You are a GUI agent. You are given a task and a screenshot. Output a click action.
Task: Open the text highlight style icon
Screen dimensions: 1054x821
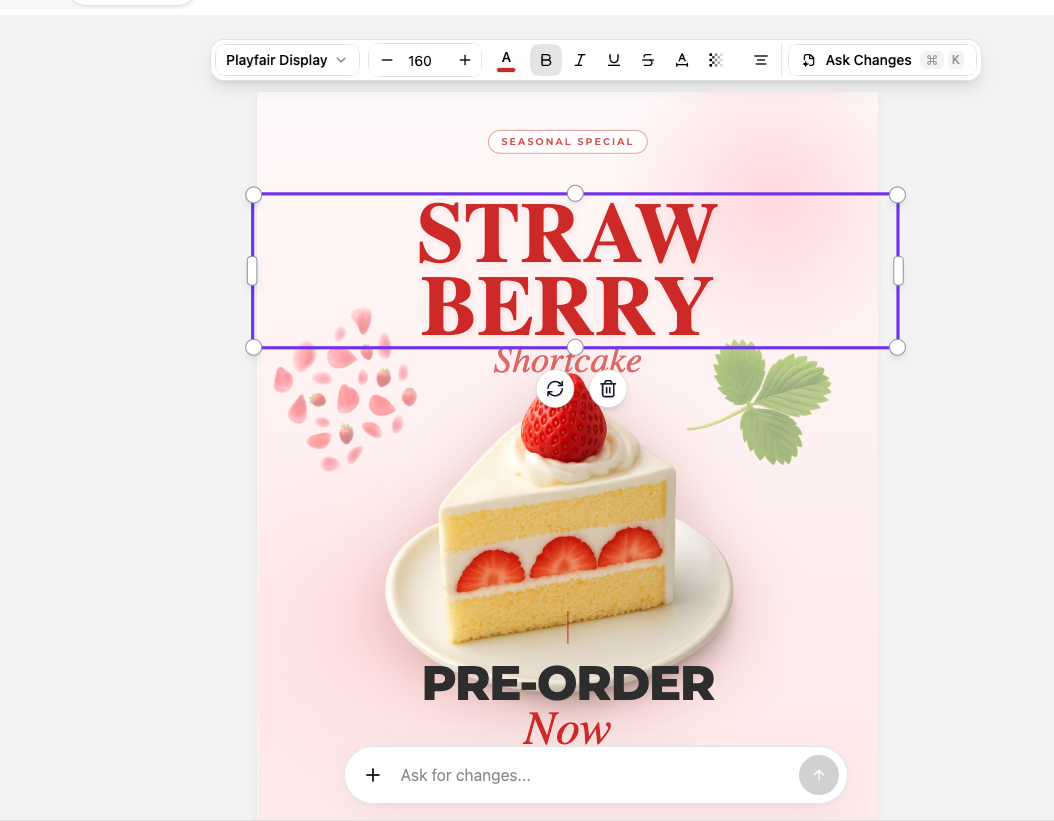[682, 60]
